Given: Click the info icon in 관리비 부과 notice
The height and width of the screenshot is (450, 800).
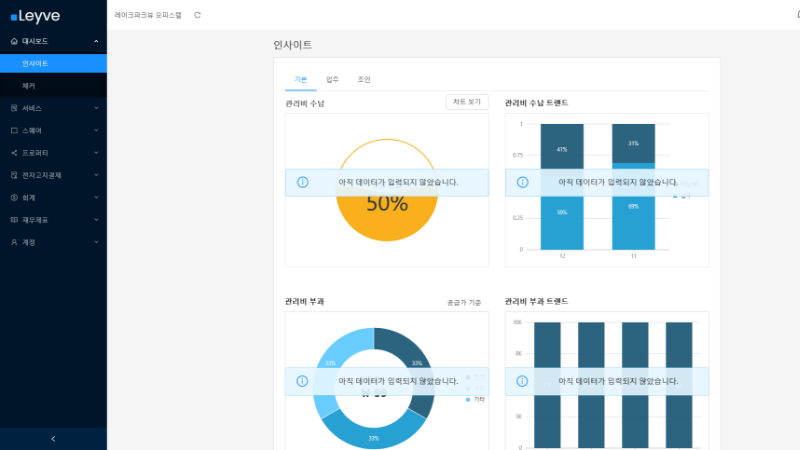Looking at the screenshot, I should (x=302, y=381).
